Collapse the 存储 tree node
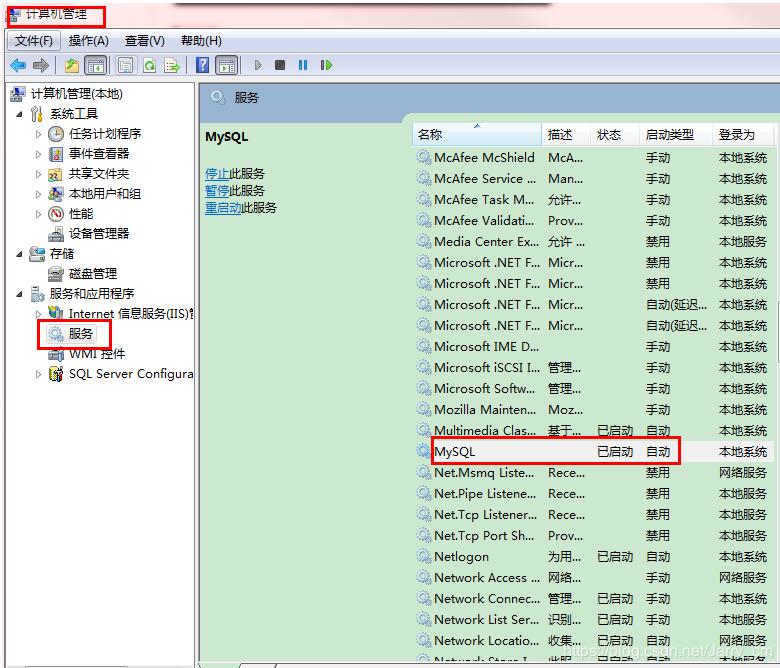 point(19,254)
